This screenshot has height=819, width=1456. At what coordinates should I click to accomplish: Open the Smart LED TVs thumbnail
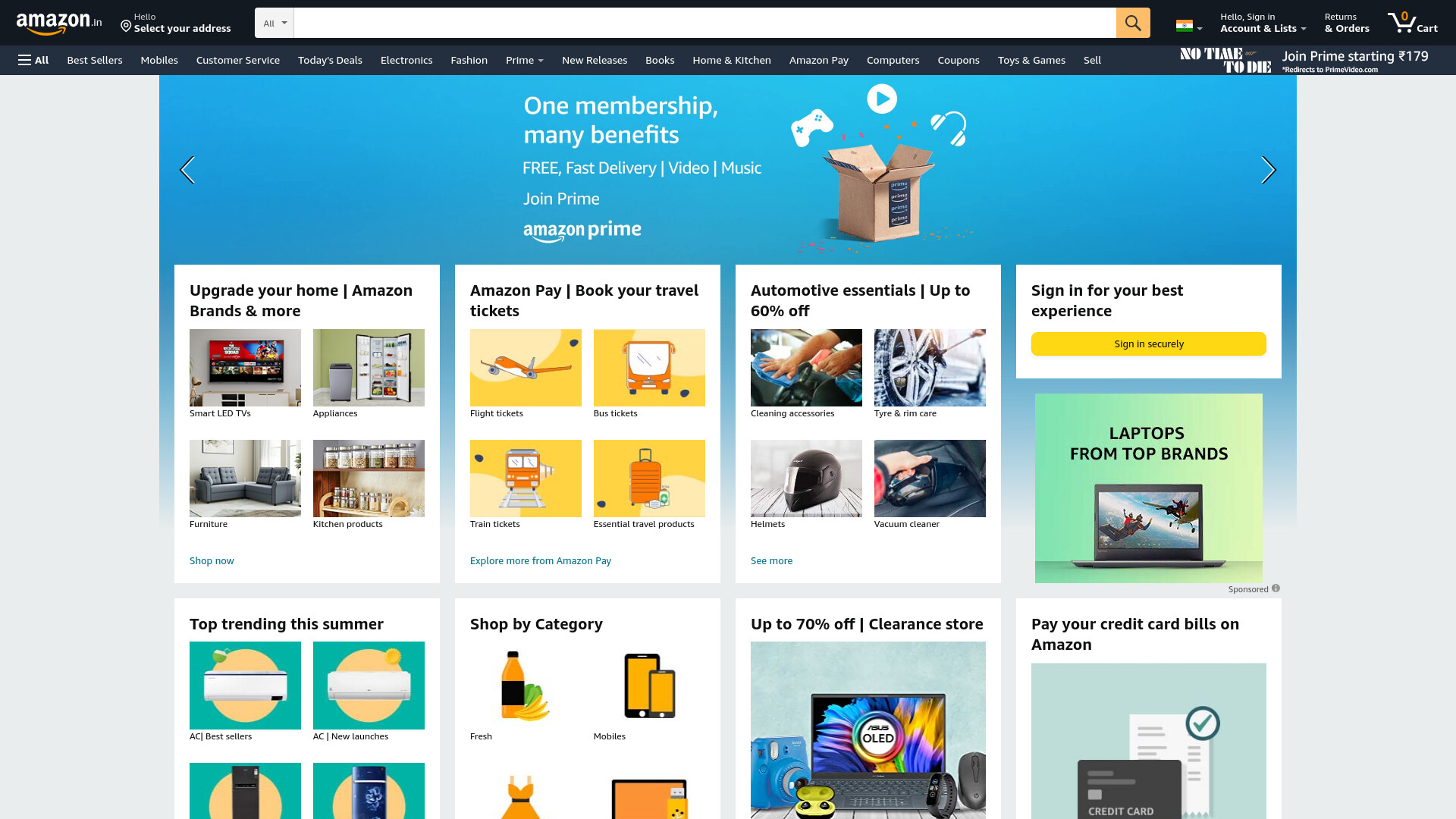pos(245,368)
